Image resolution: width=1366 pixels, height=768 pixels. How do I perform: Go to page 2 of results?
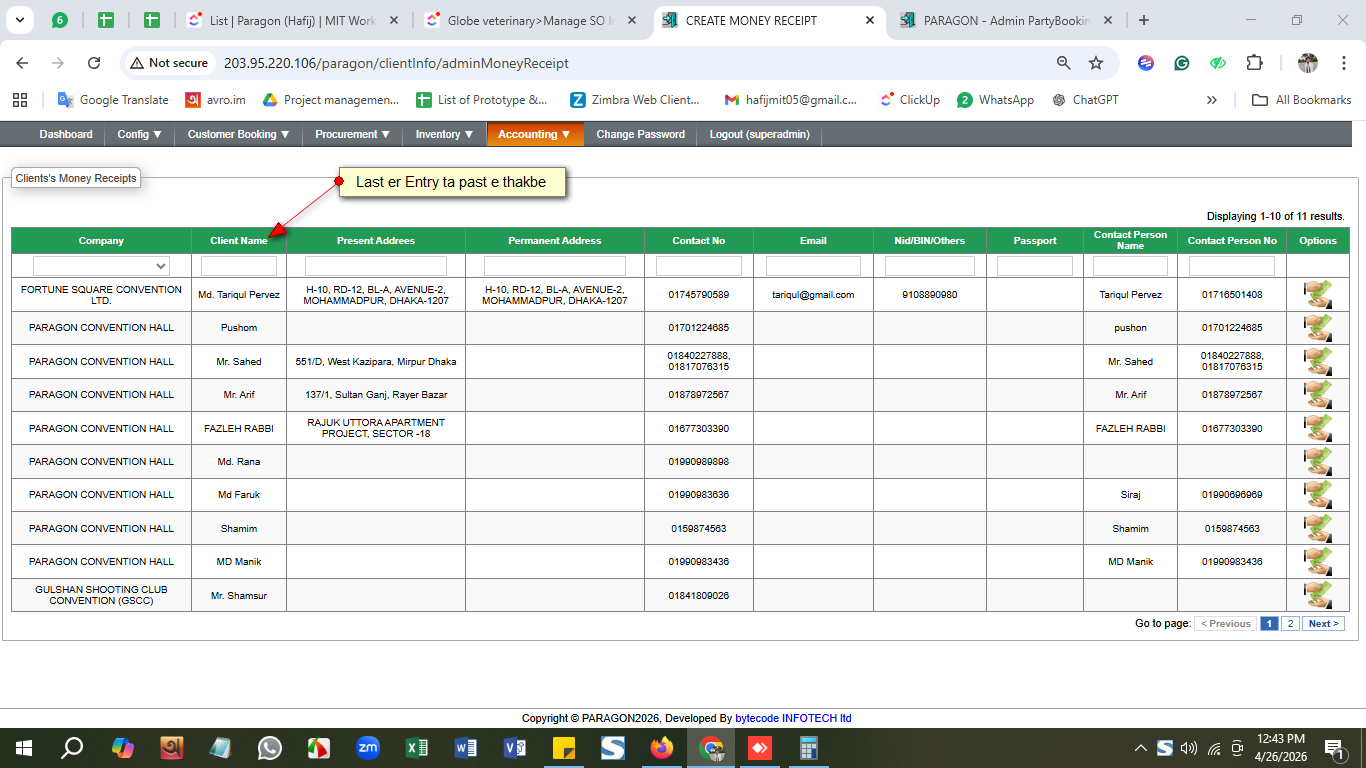tap(1290, 624)
